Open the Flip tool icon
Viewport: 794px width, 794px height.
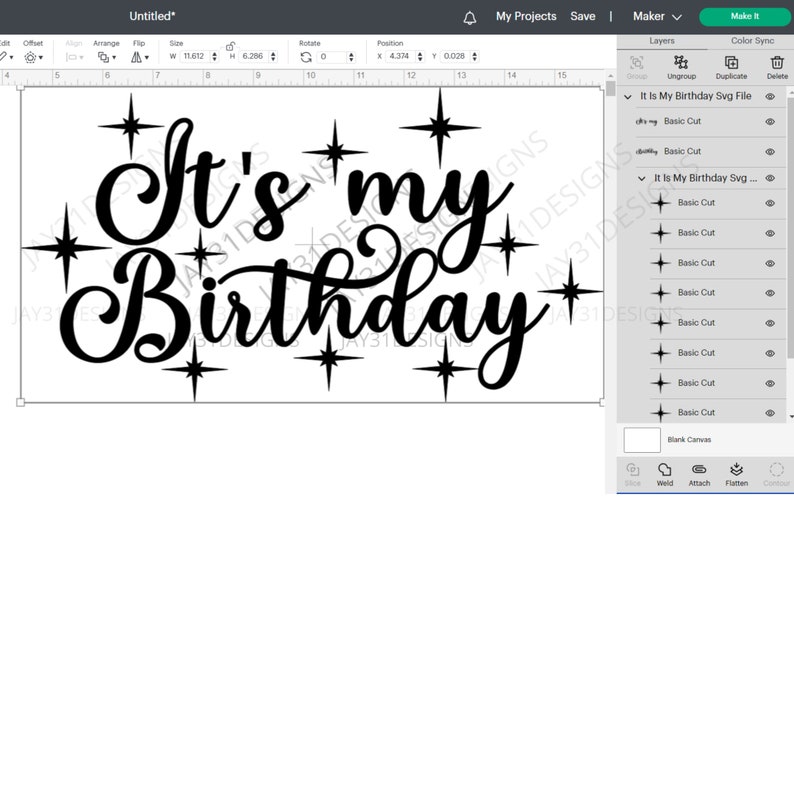pyautogui.click(x=136, y=57)
